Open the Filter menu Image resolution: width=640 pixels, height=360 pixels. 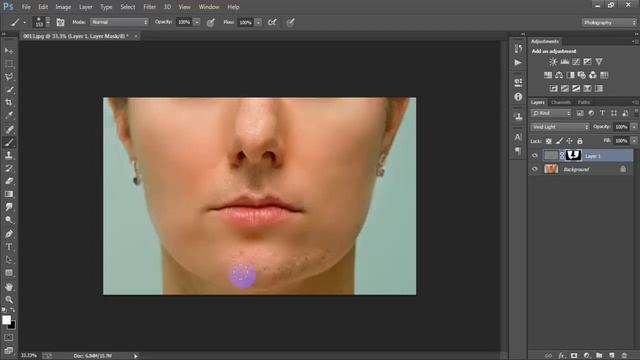click(149, 7)
